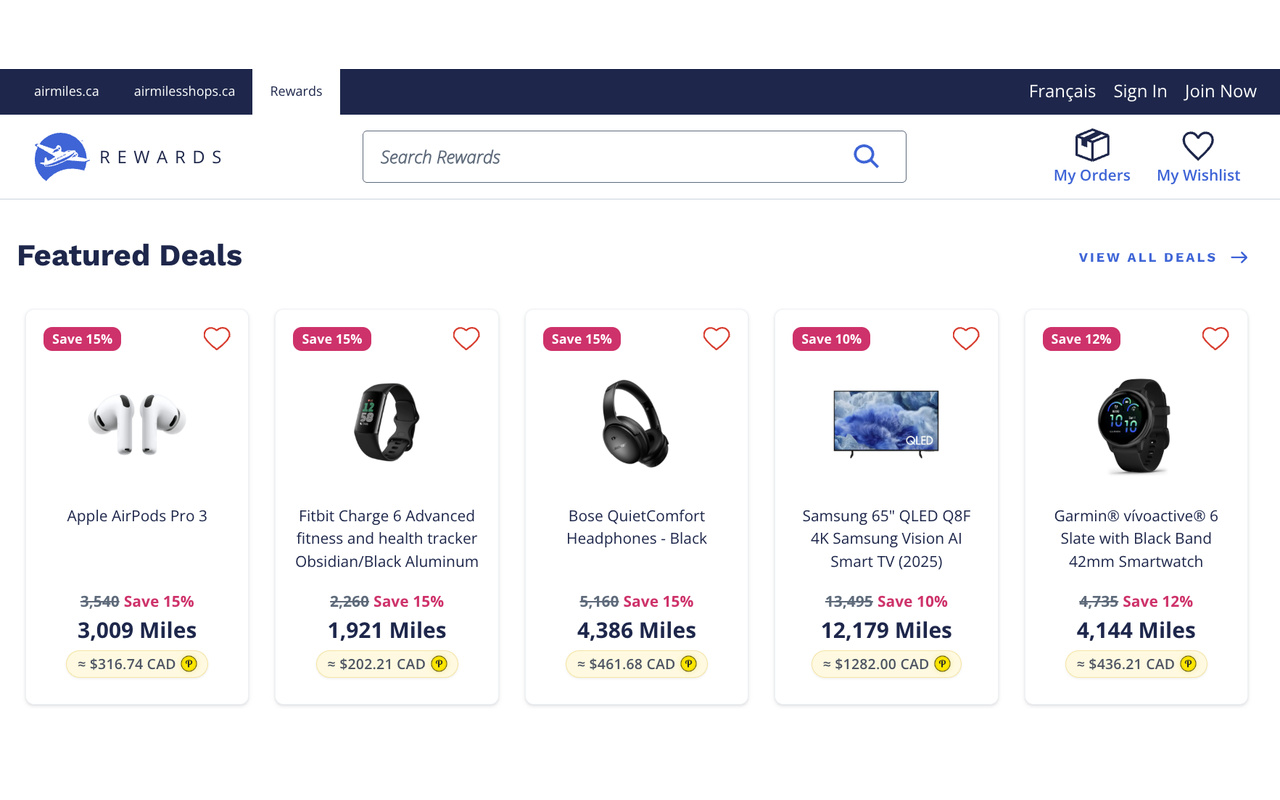This screenshot has width=1280, height=800.
Task: Click the 3,009 Miles price
Action: 137,631
